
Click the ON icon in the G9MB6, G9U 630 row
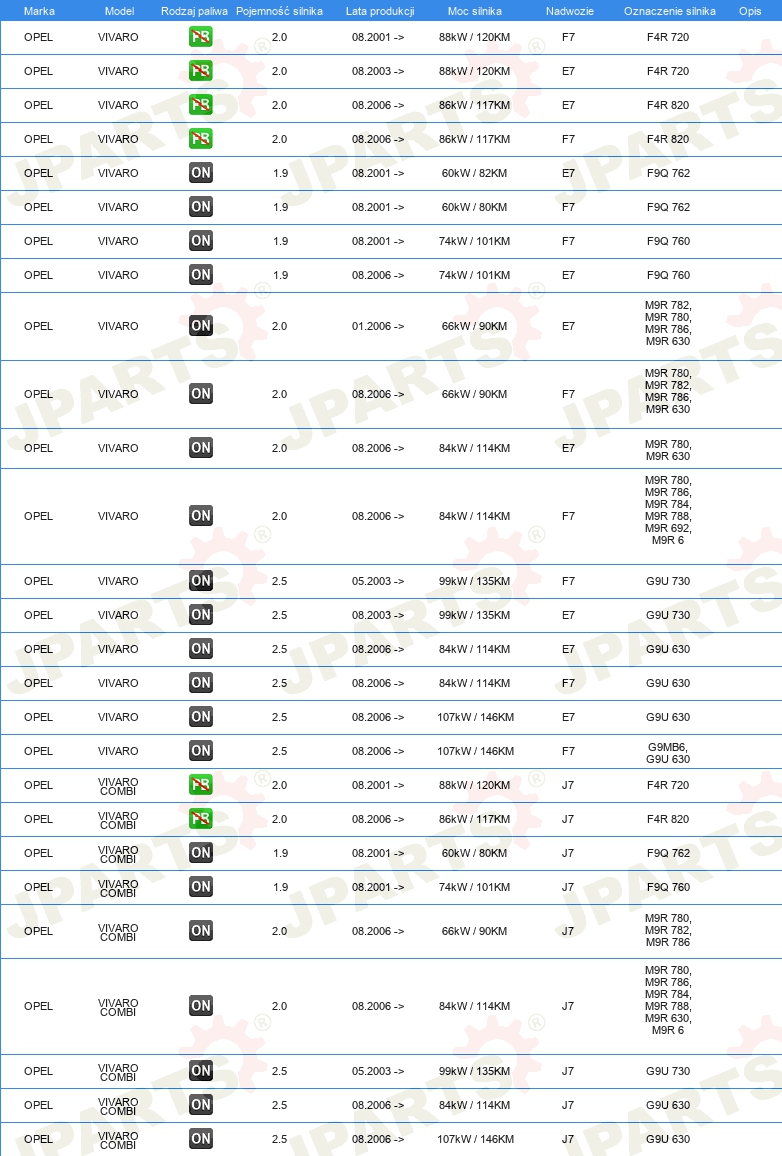[200, 751]
